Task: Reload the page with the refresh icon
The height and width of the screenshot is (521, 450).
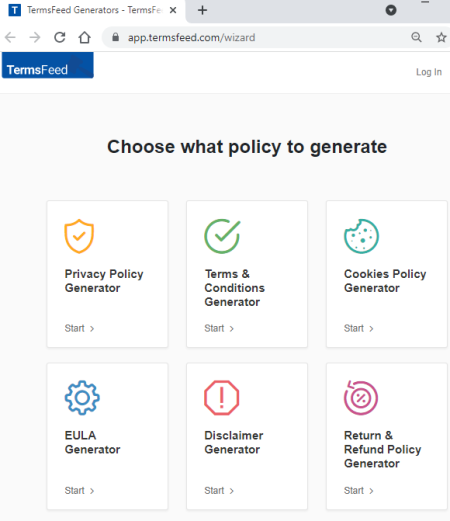Action: click(60, 37)
